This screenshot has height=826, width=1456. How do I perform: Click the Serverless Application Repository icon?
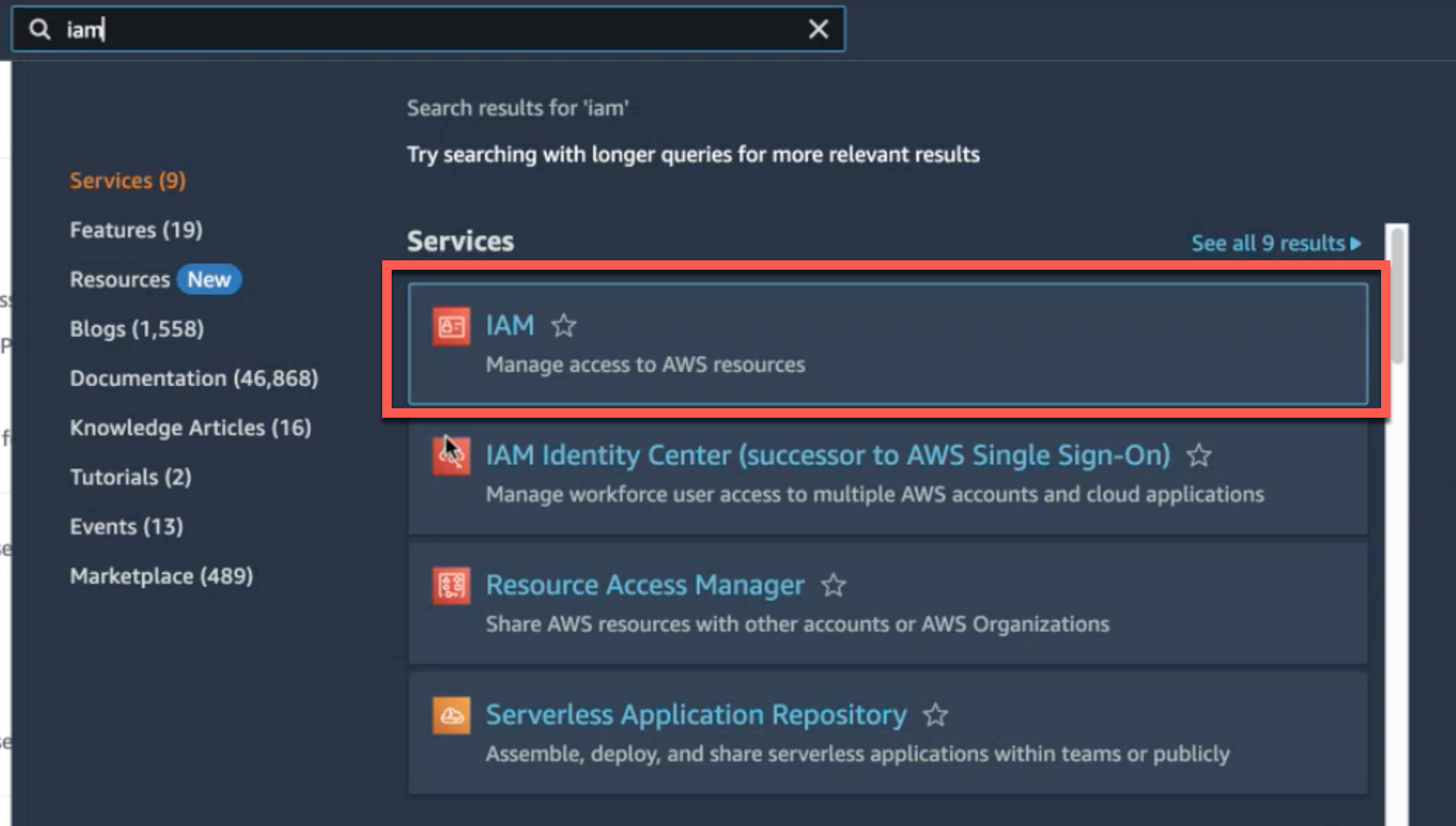tap(451, 716)
